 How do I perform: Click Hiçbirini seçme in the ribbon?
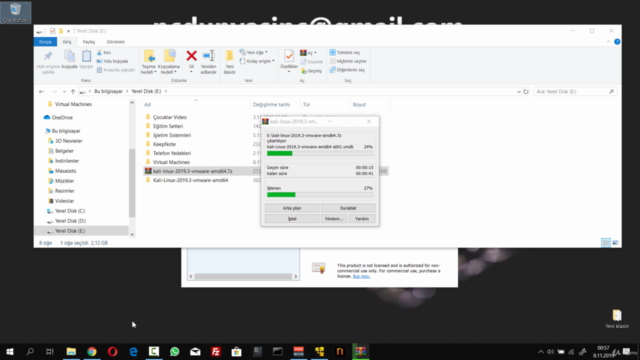(348, 61)
